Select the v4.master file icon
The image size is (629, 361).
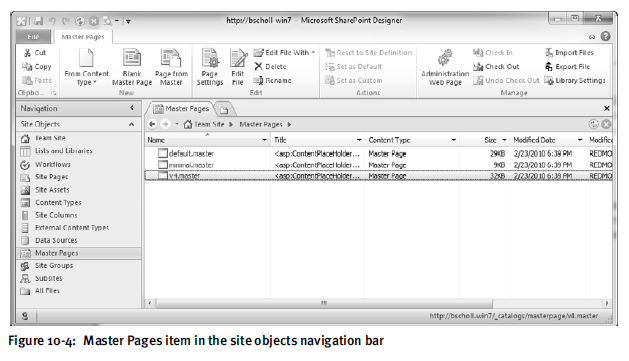(162, 175)
